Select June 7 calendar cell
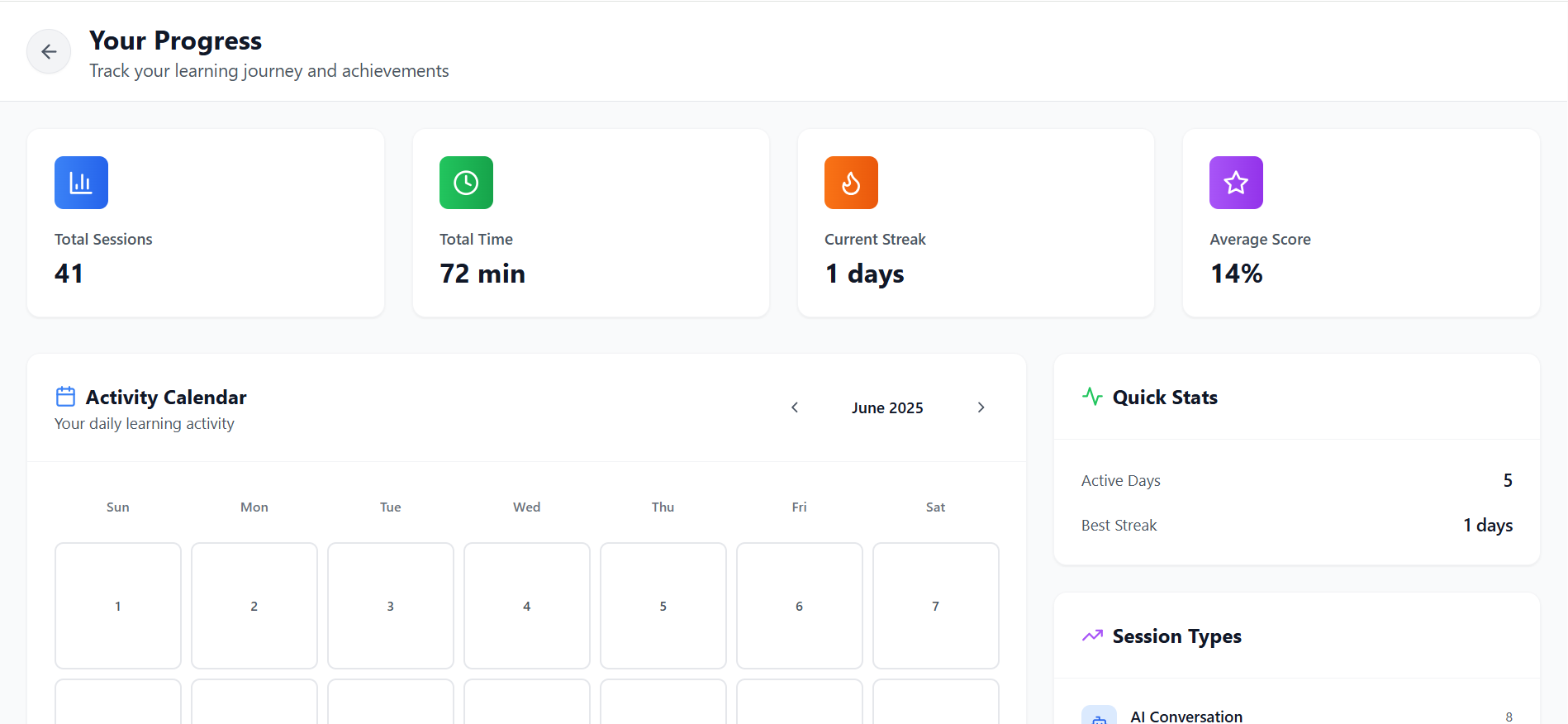The width and height of the screenshot is (1568, 724). [x=936, y=606]
